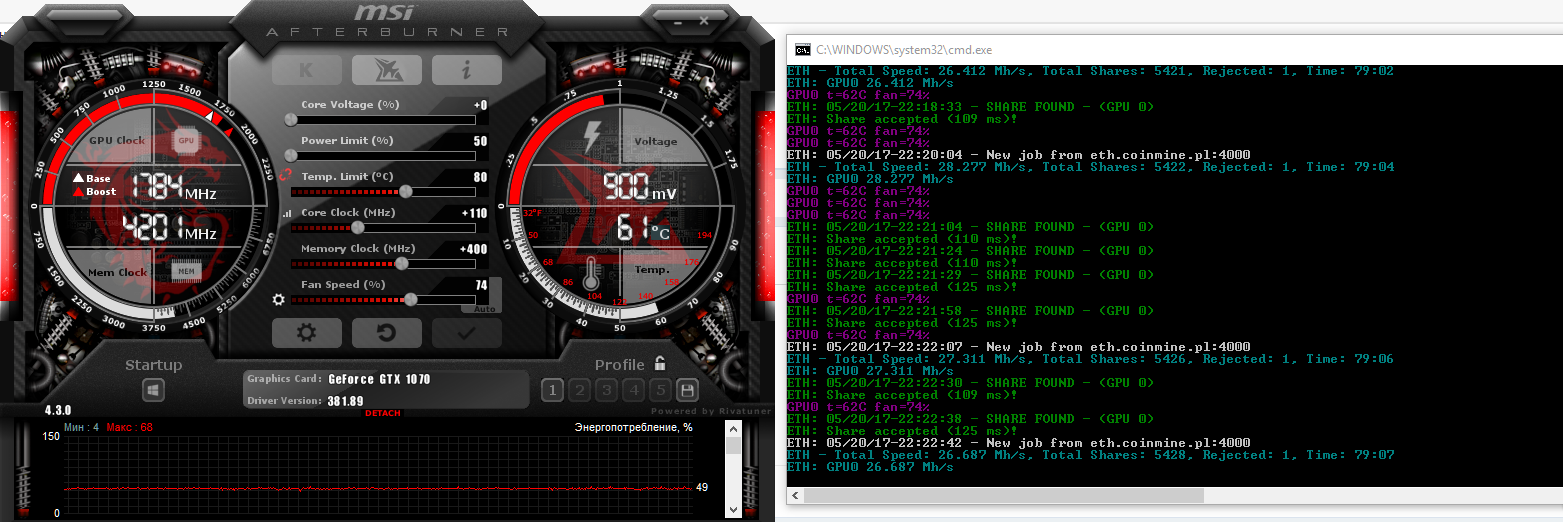Select profile slot 4
Screen dimensions: 1563x522
633,390
